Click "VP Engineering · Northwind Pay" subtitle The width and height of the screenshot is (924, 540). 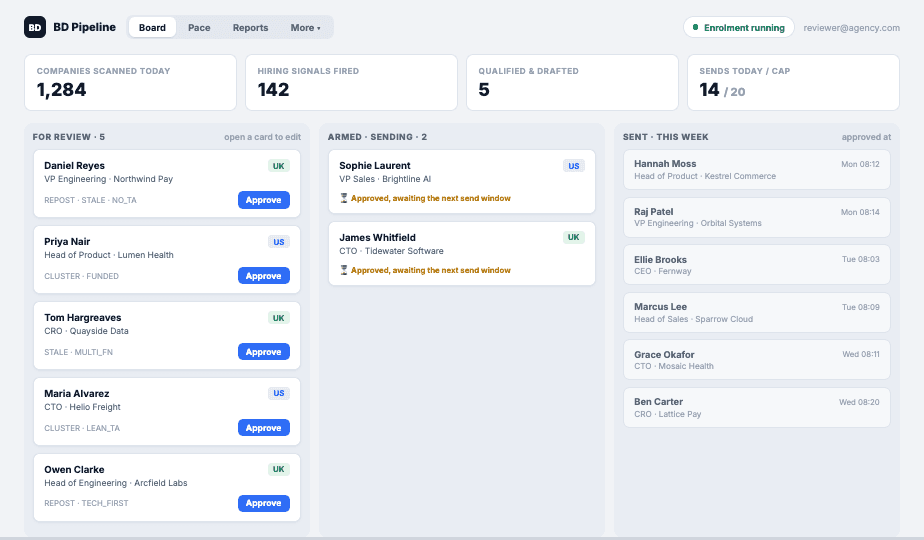pyautogui.click(x=108, y=179)
